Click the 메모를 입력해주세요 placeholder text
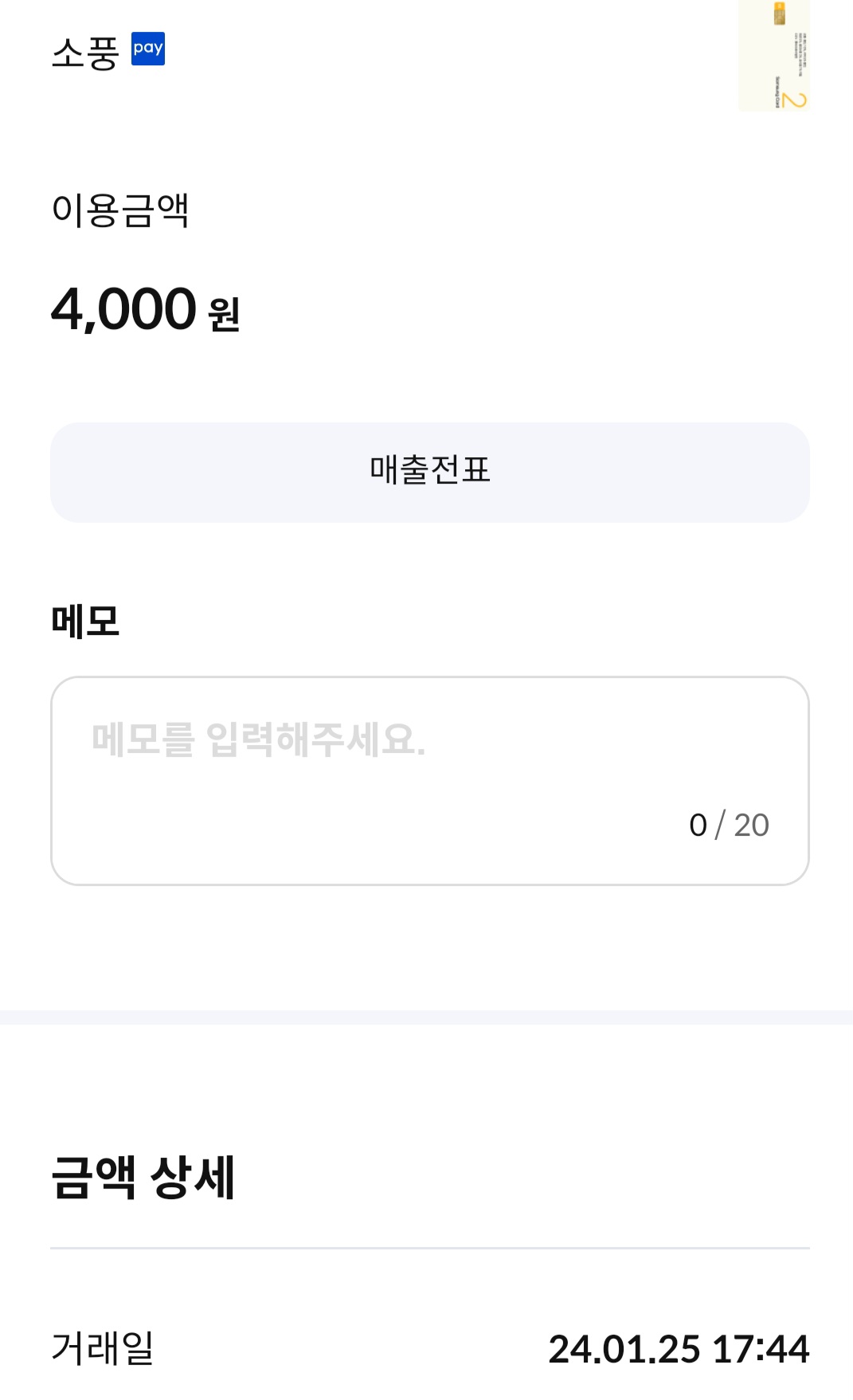This screenshot has width=853, height=1400. (x=259, y=739)
